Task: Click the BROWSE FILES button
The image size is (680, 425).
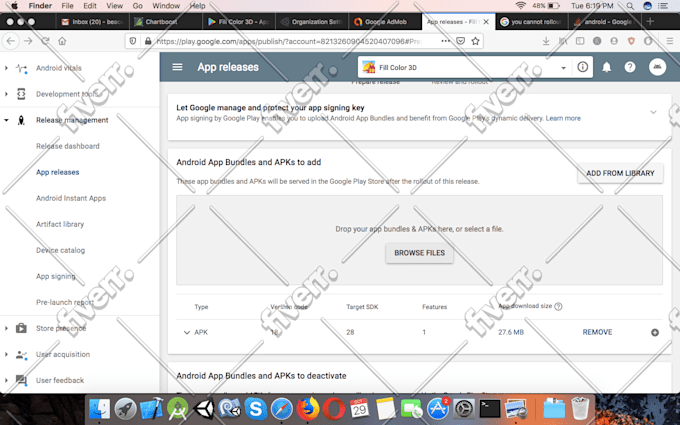Action: [419, 253]
